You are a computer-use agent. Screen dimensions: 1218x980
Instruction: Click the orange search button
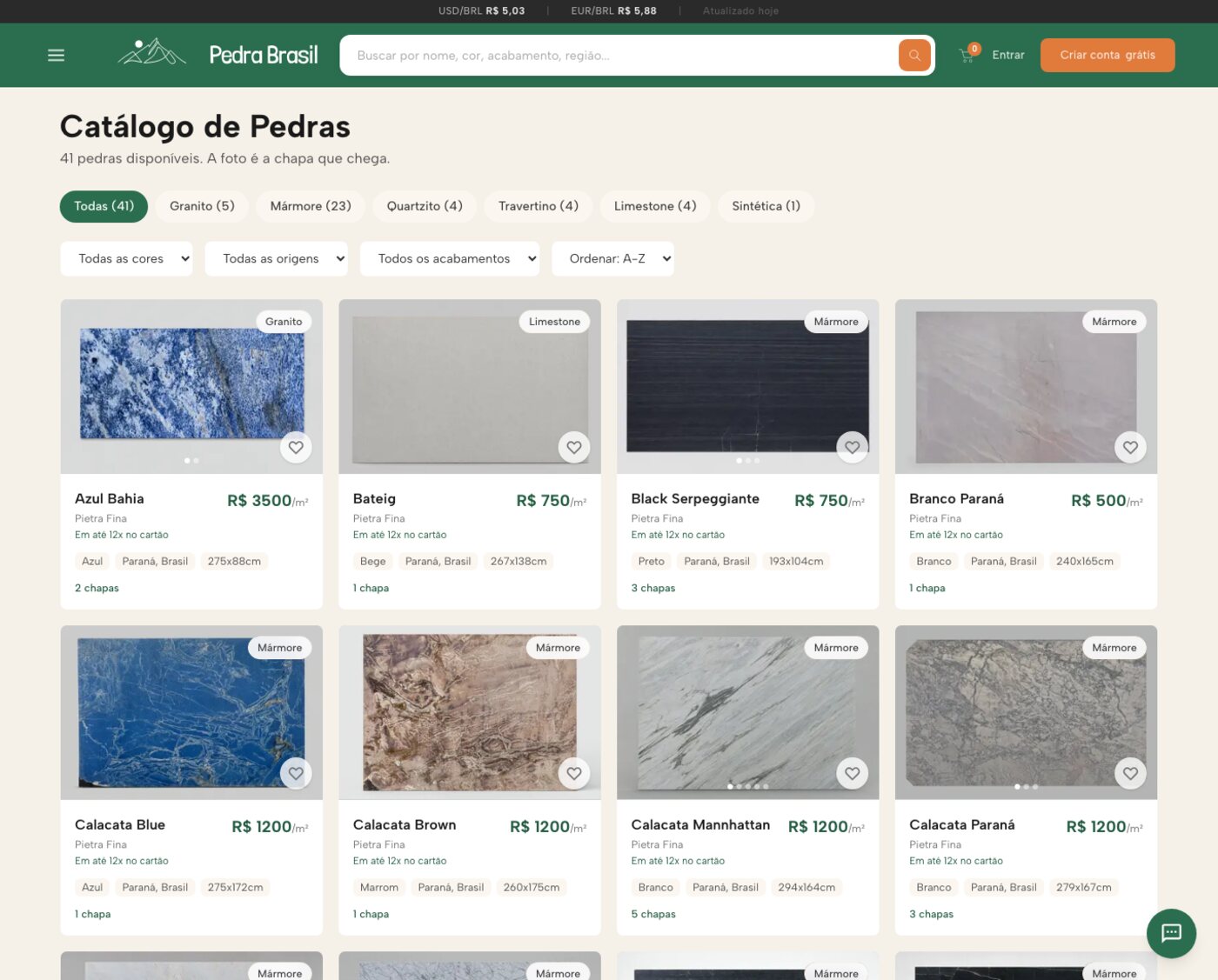click(x=914, y=56)
